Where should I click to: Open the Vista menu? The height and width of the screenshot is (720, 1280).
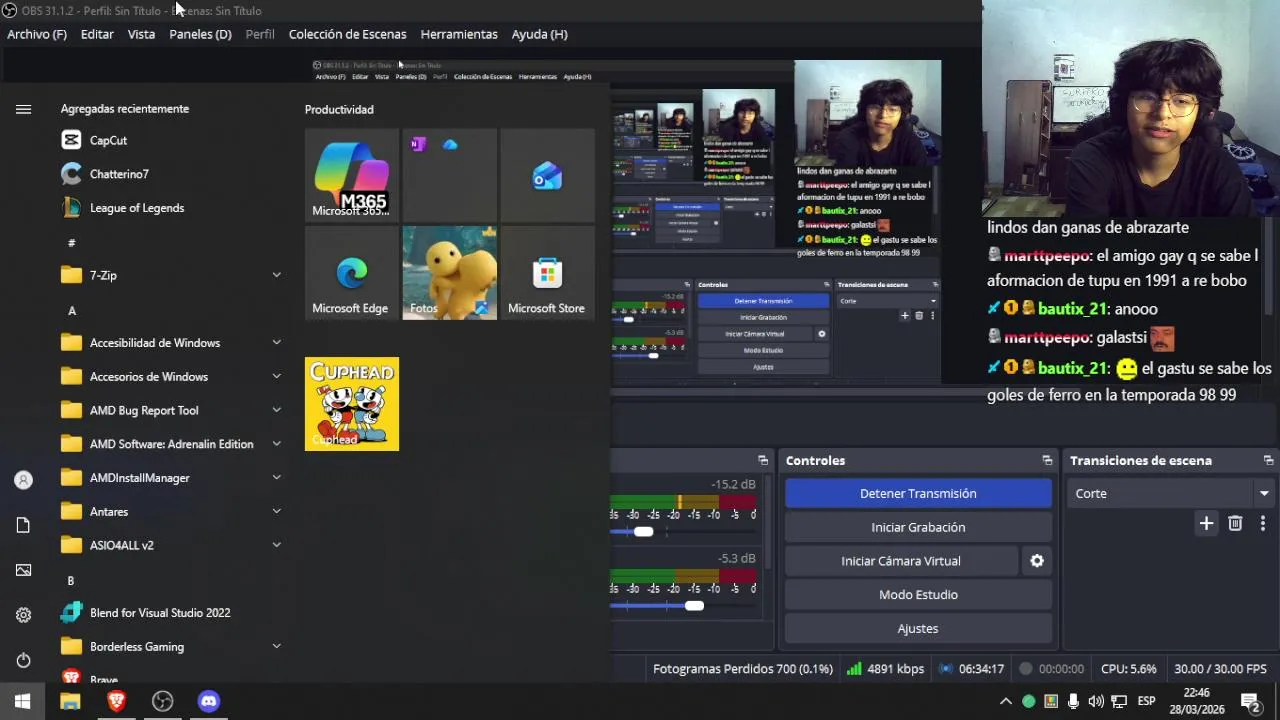[141, 34]
